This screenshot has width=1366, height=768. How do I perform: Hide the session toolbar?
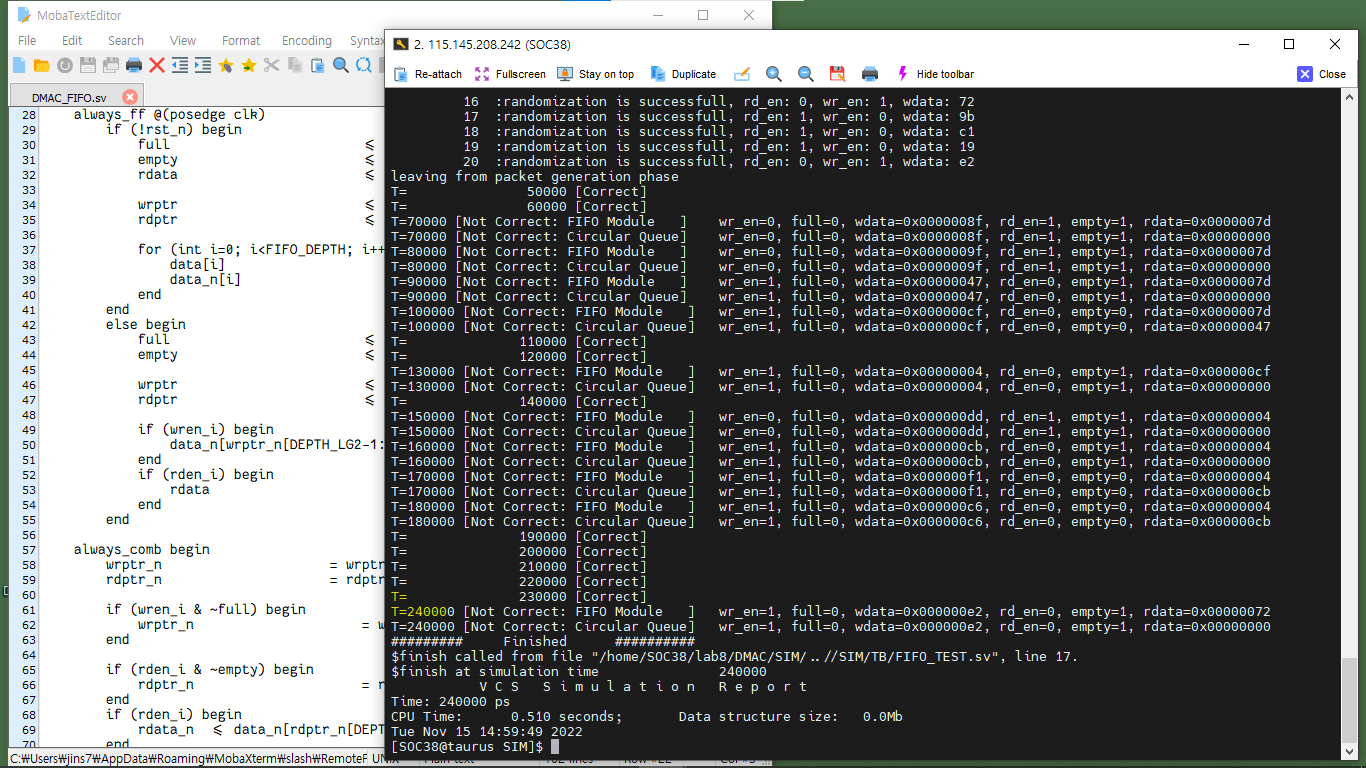(939, 74)
